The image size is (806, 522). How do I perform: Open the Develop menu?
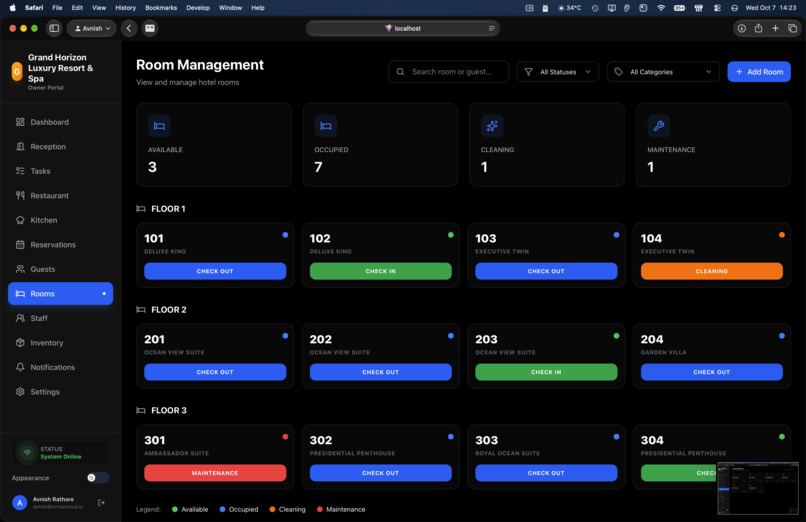click(x=198, y=8)
